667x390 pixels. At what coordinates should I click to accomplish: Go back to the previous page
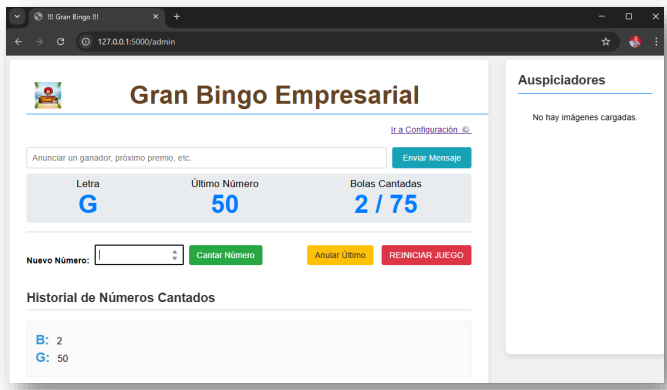tap(18, 42)
